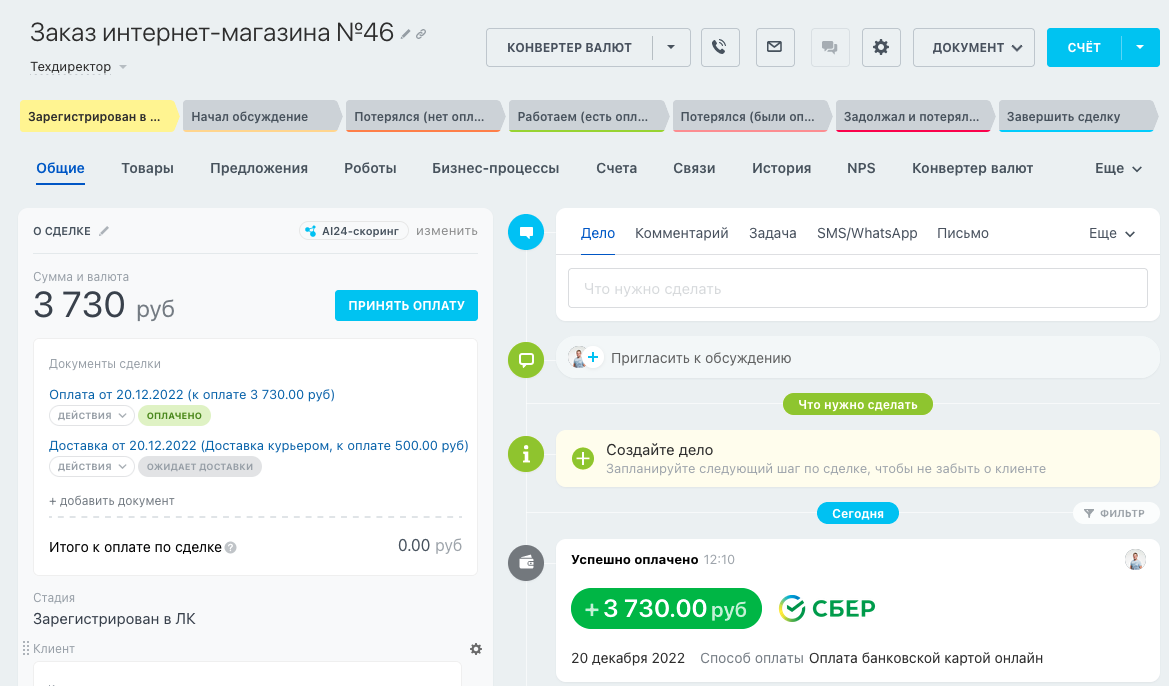The image size is (1169, 686).
Task: Open settings via the gear icon in header
Action: (x=881, y=47)
